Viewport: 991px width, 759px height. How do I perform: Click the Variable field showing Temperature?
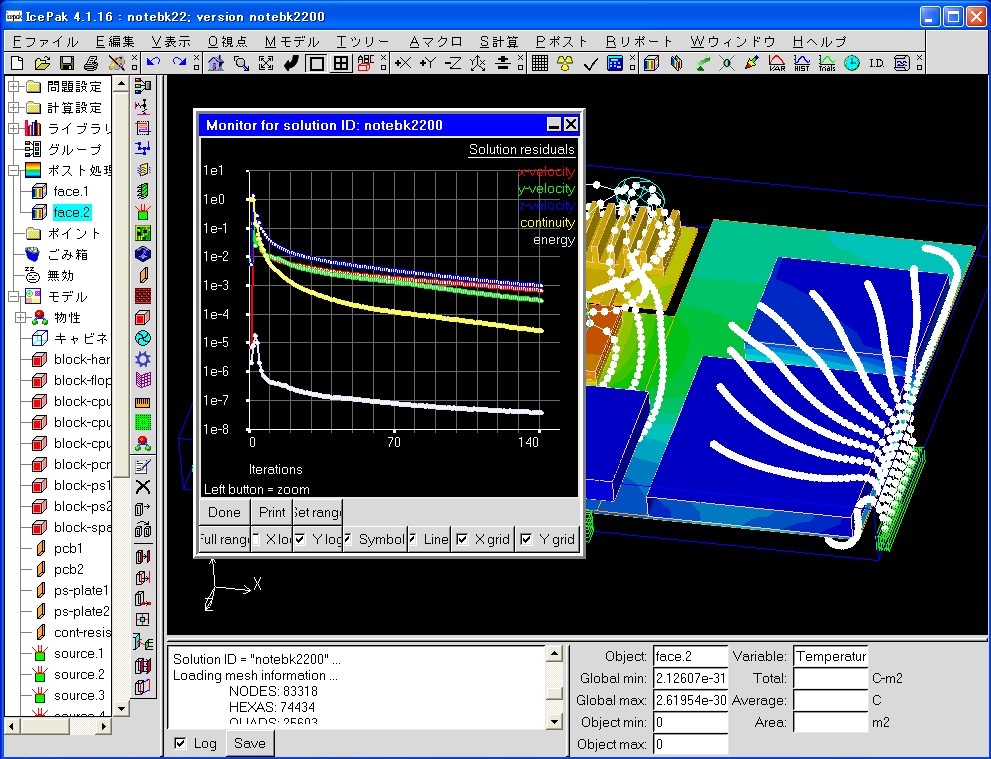click(830, 657)
